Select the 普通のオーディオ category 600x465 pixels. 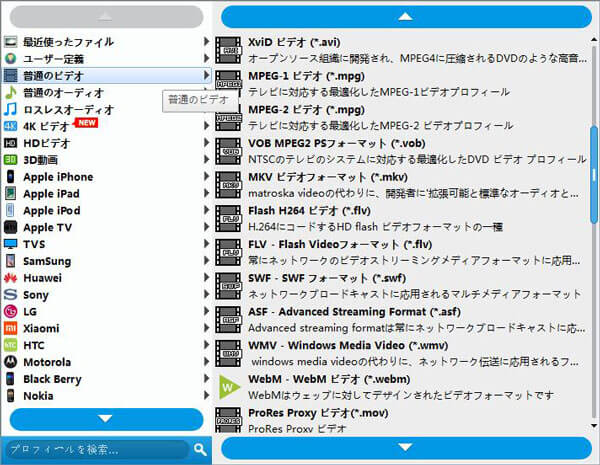107,92
